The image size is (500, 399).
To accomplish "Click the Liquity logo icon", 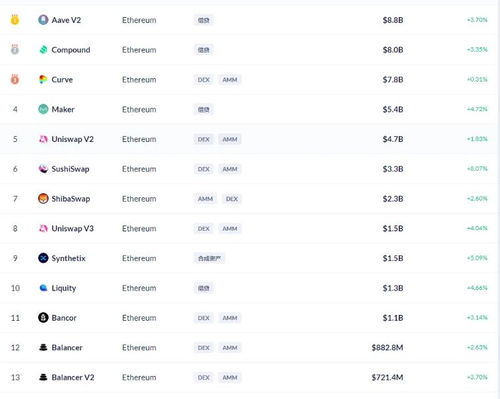I will 43,288.
